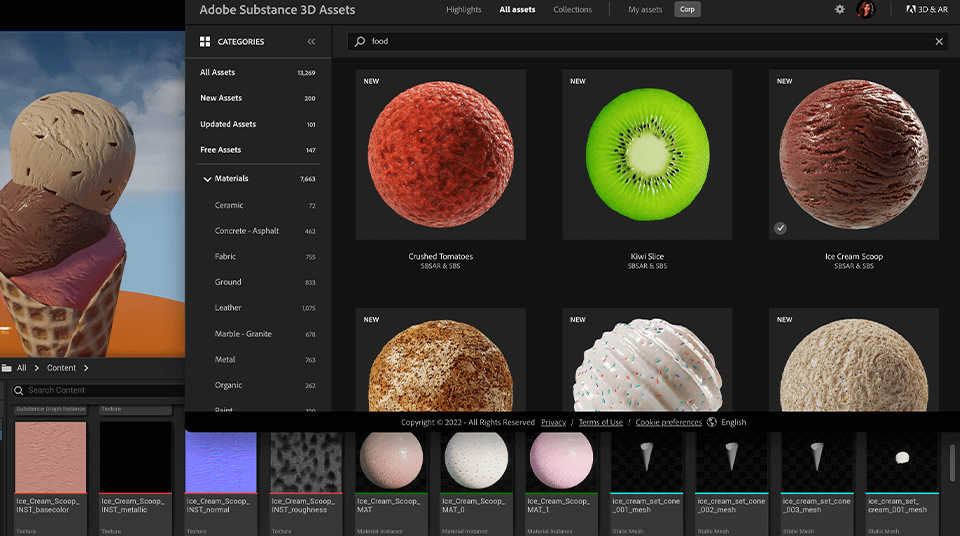Open the Kiwi Slice material thumbnail
Screen dimensions: 960x536
point(647,154)
